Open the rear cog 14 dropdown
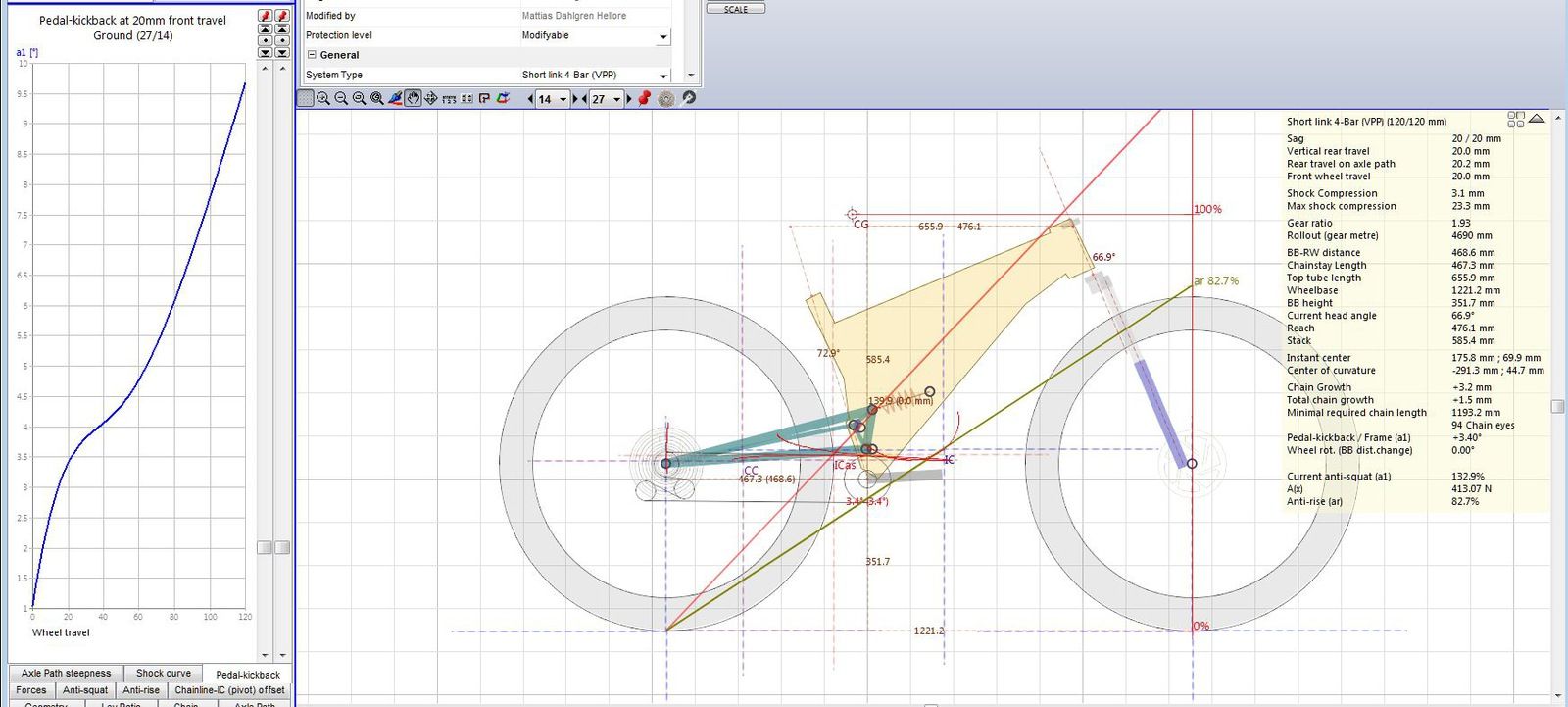Viewport: 1568px width, 707px height. 563,99
